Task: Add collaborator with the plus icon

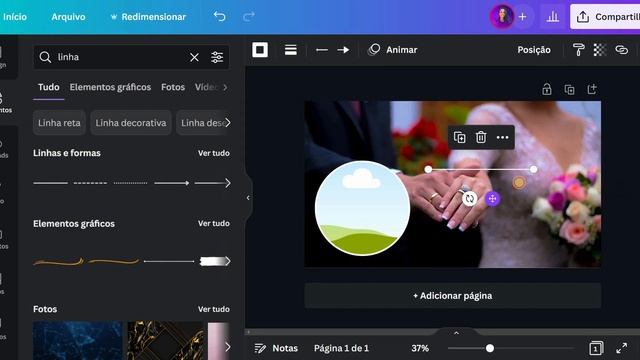Action: pyautogui.click(x=522, y=17)
